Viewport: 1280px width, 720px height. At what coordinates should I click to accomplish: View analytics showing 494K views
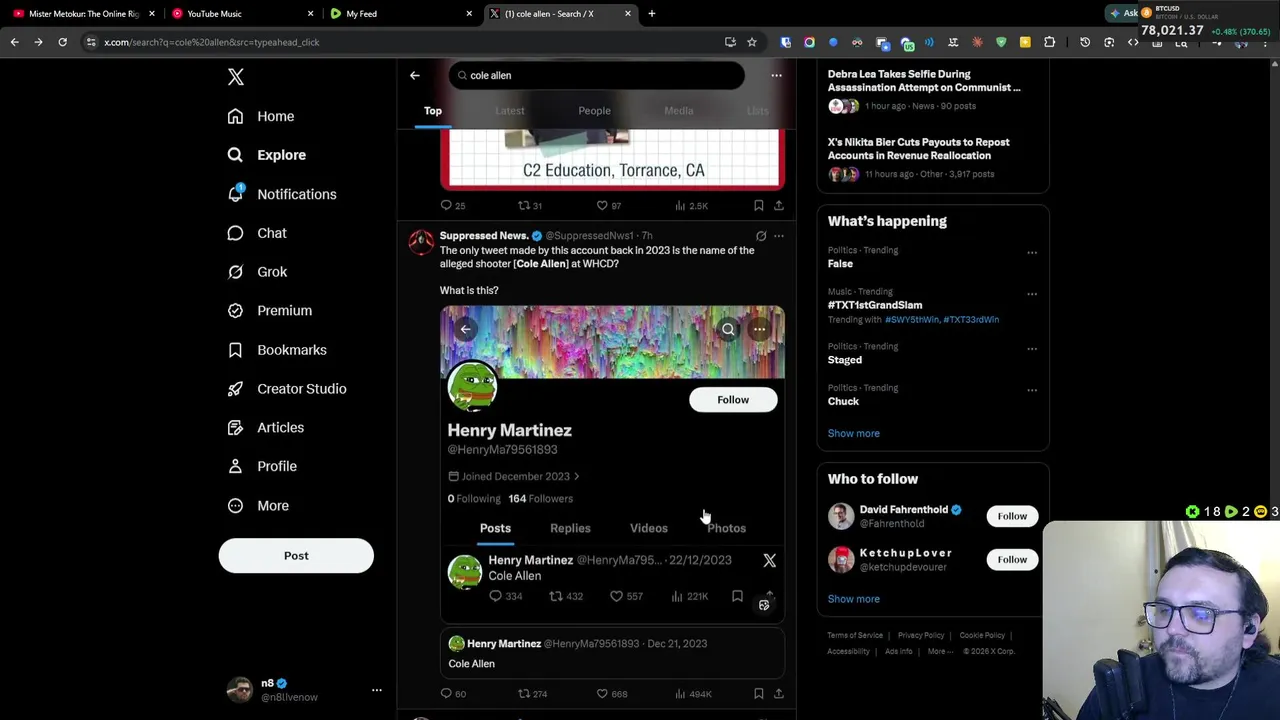click(694, 693)
